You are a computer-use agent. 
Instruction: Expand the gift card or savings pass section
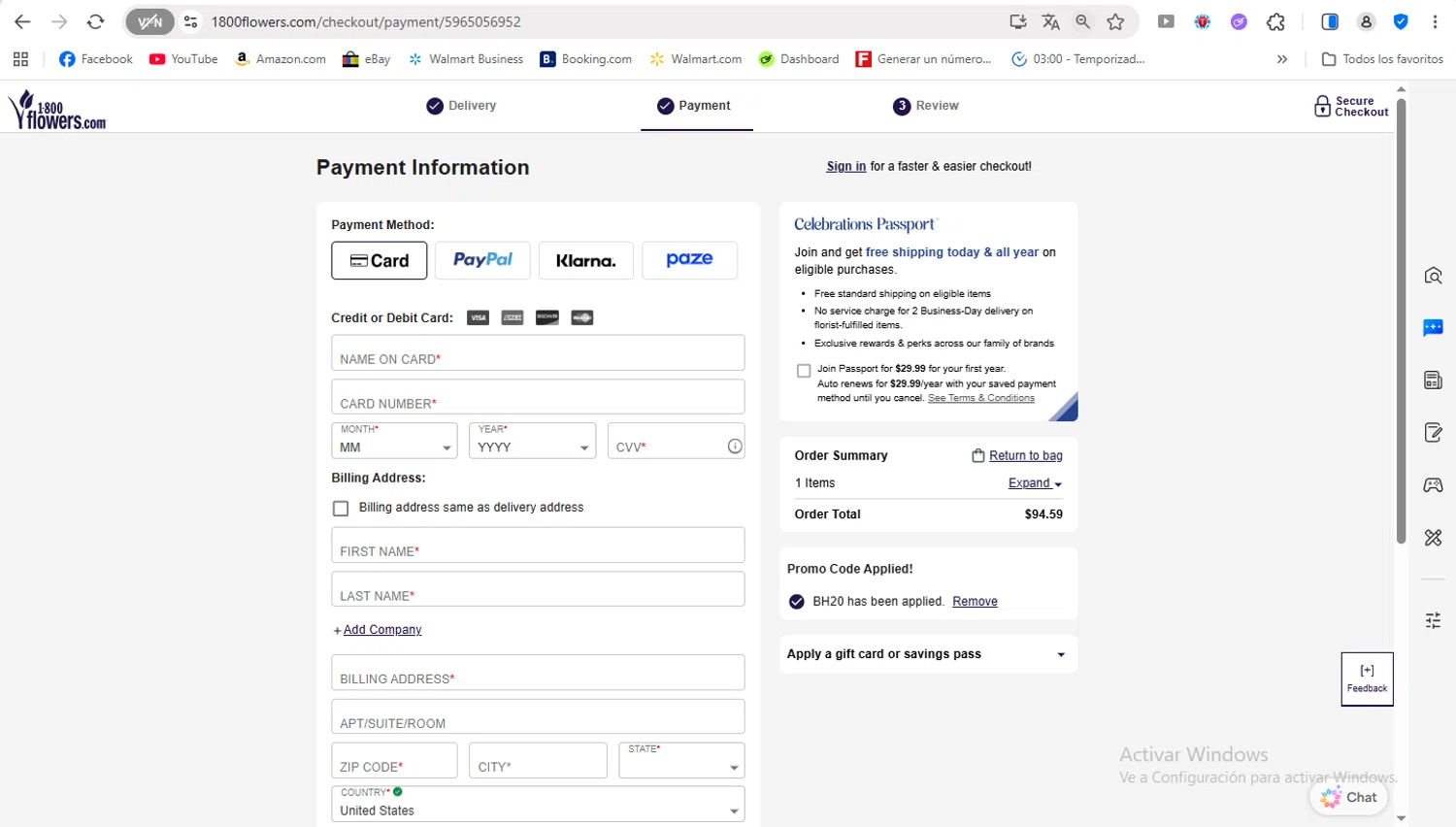point(928,654)
